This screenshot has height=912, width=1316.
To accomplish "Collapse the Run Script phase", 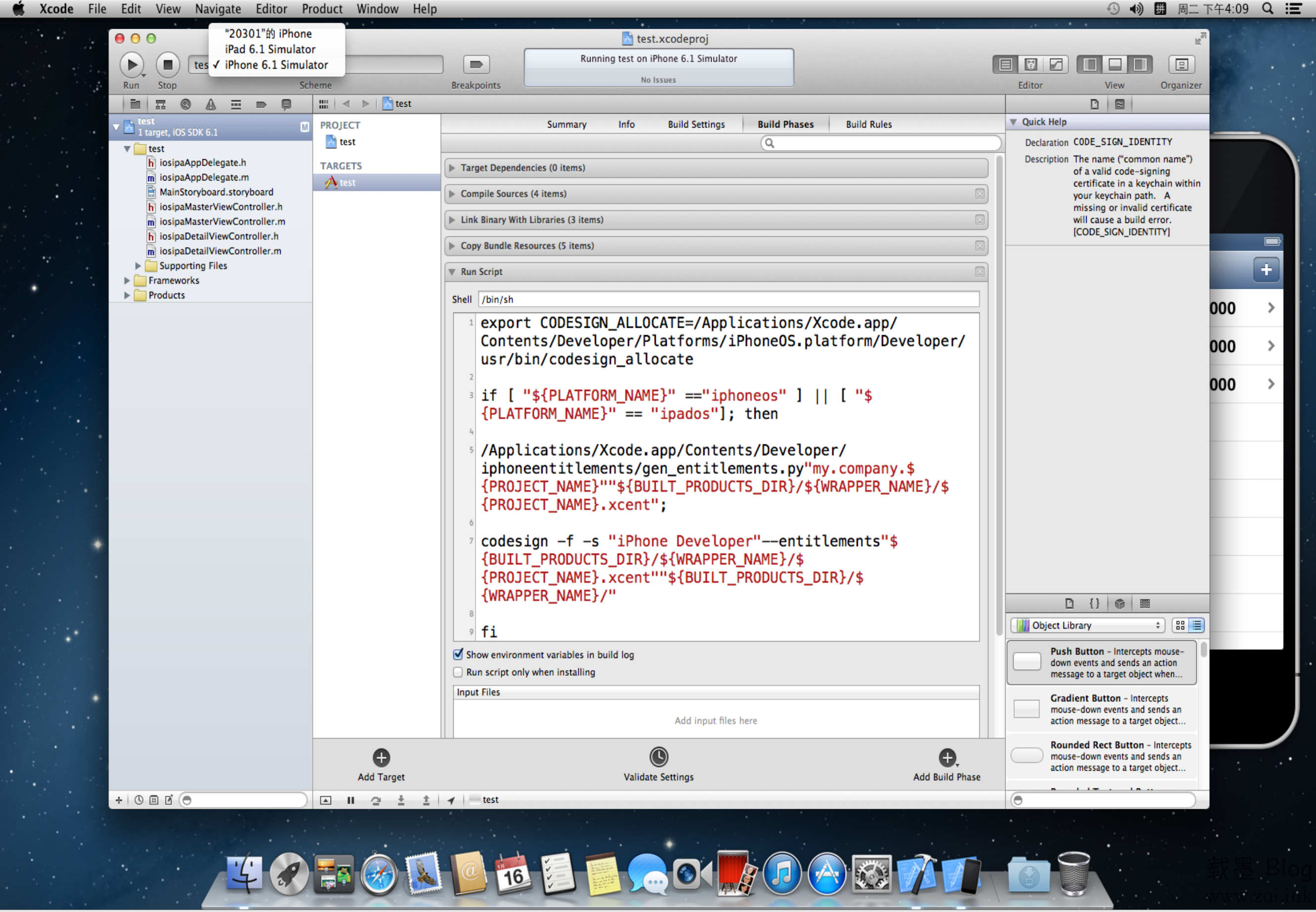I will [452, 272].
